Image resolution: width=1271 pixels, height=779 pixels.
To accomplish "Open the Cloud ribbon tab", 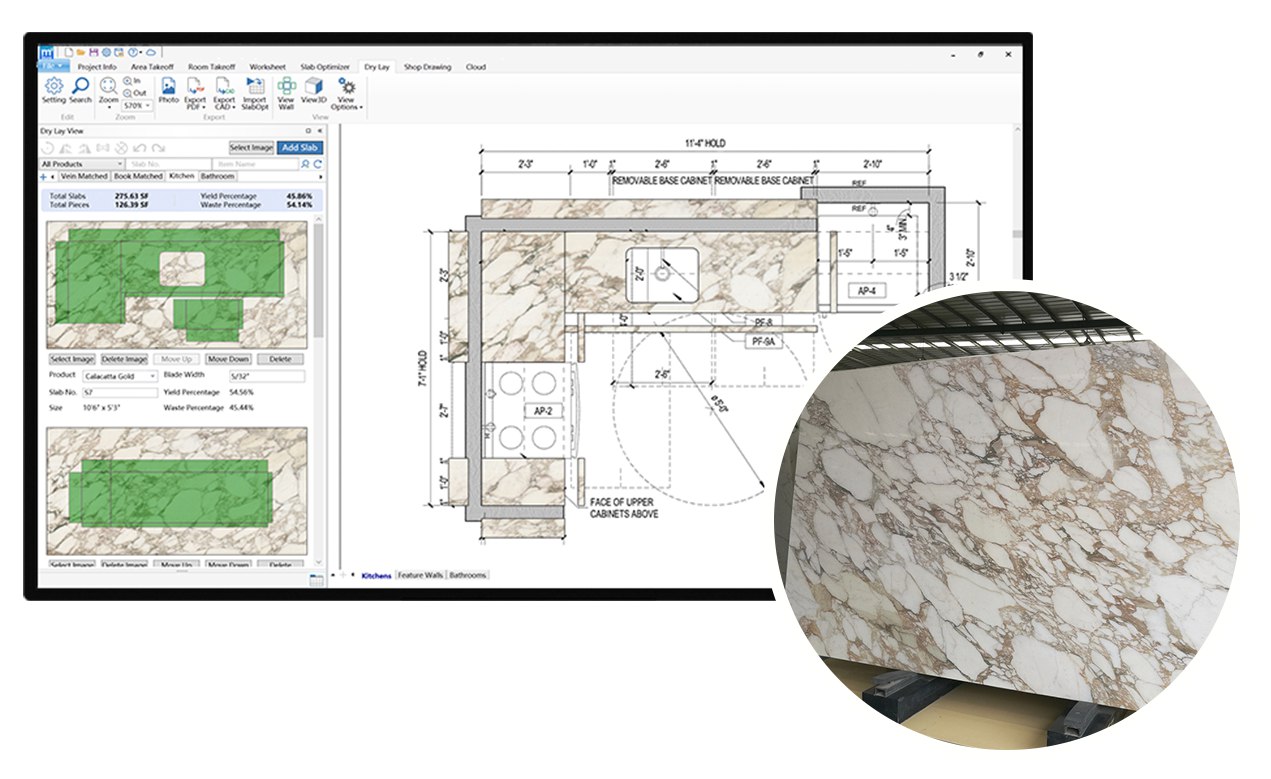I will click(475, 67).
